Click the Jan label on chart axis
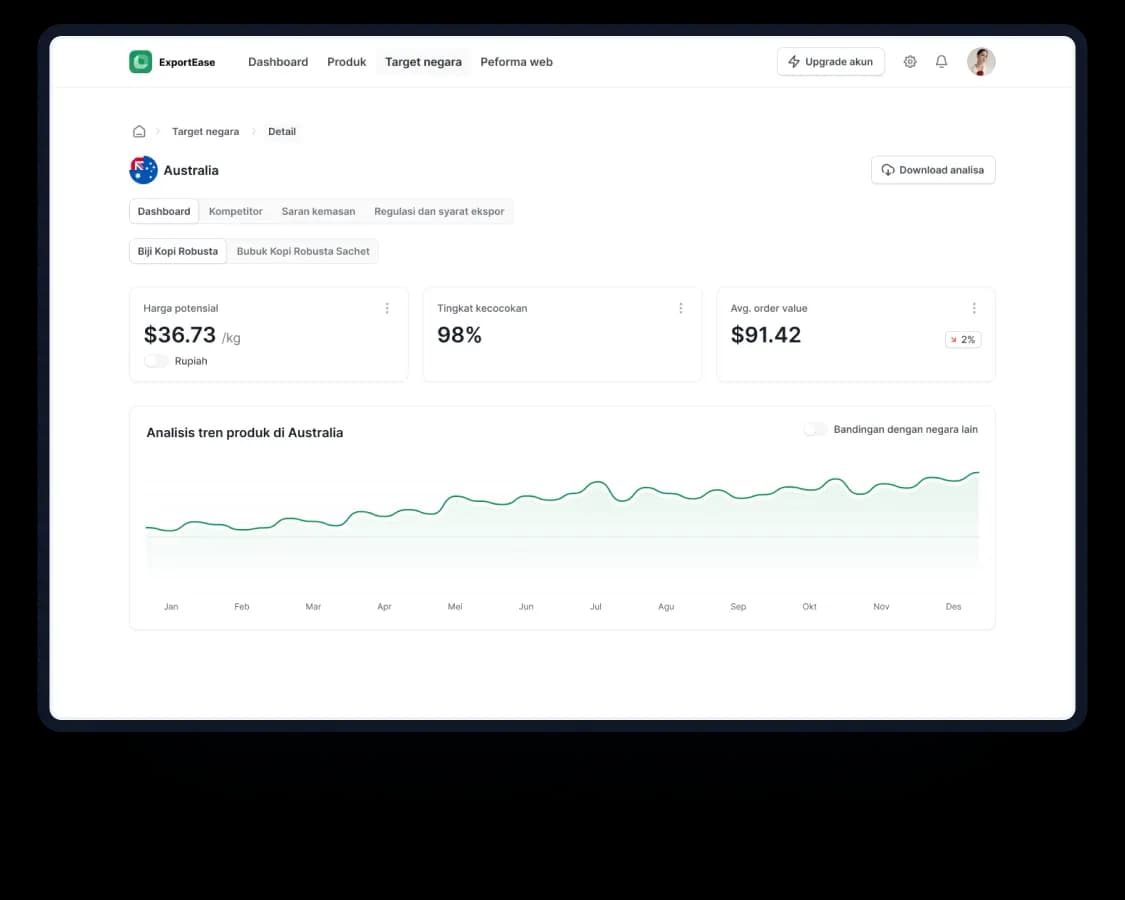Image resolution: width=1125 pixels, height=900 pixels. click(171, 606)
